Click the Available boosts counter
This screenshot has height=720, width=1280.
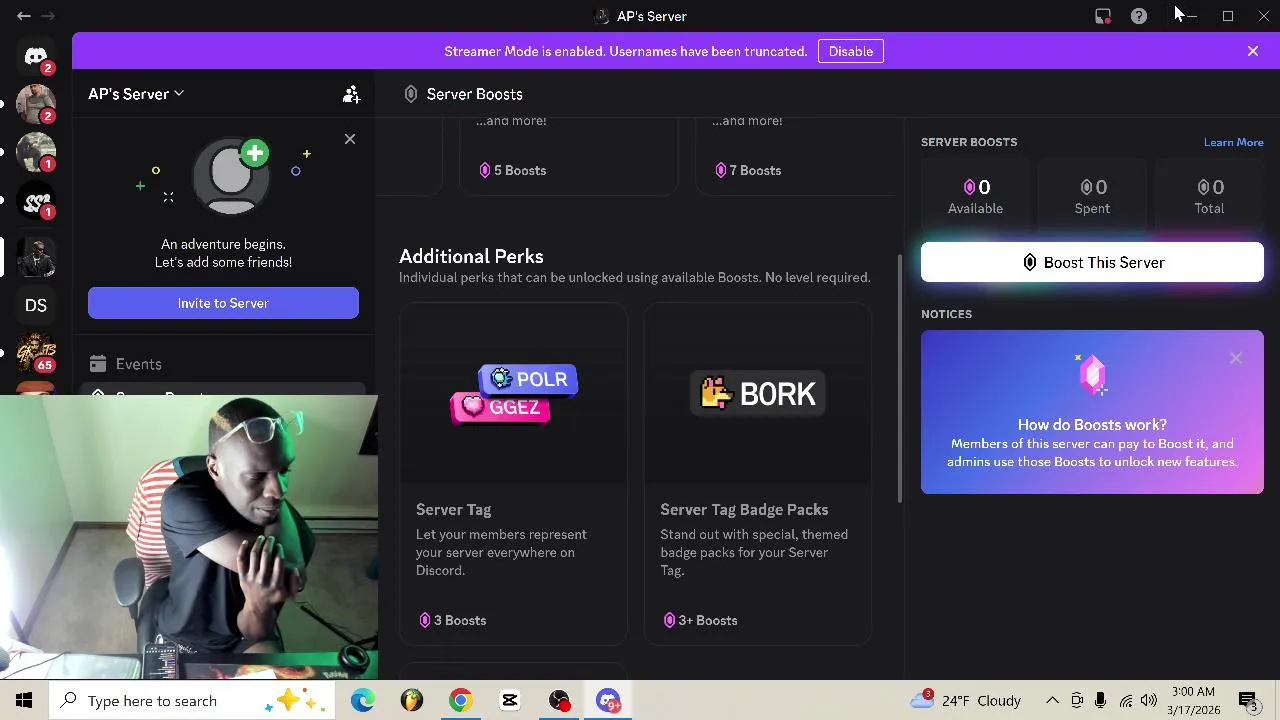pyautogui.click(x=975, y=196)
